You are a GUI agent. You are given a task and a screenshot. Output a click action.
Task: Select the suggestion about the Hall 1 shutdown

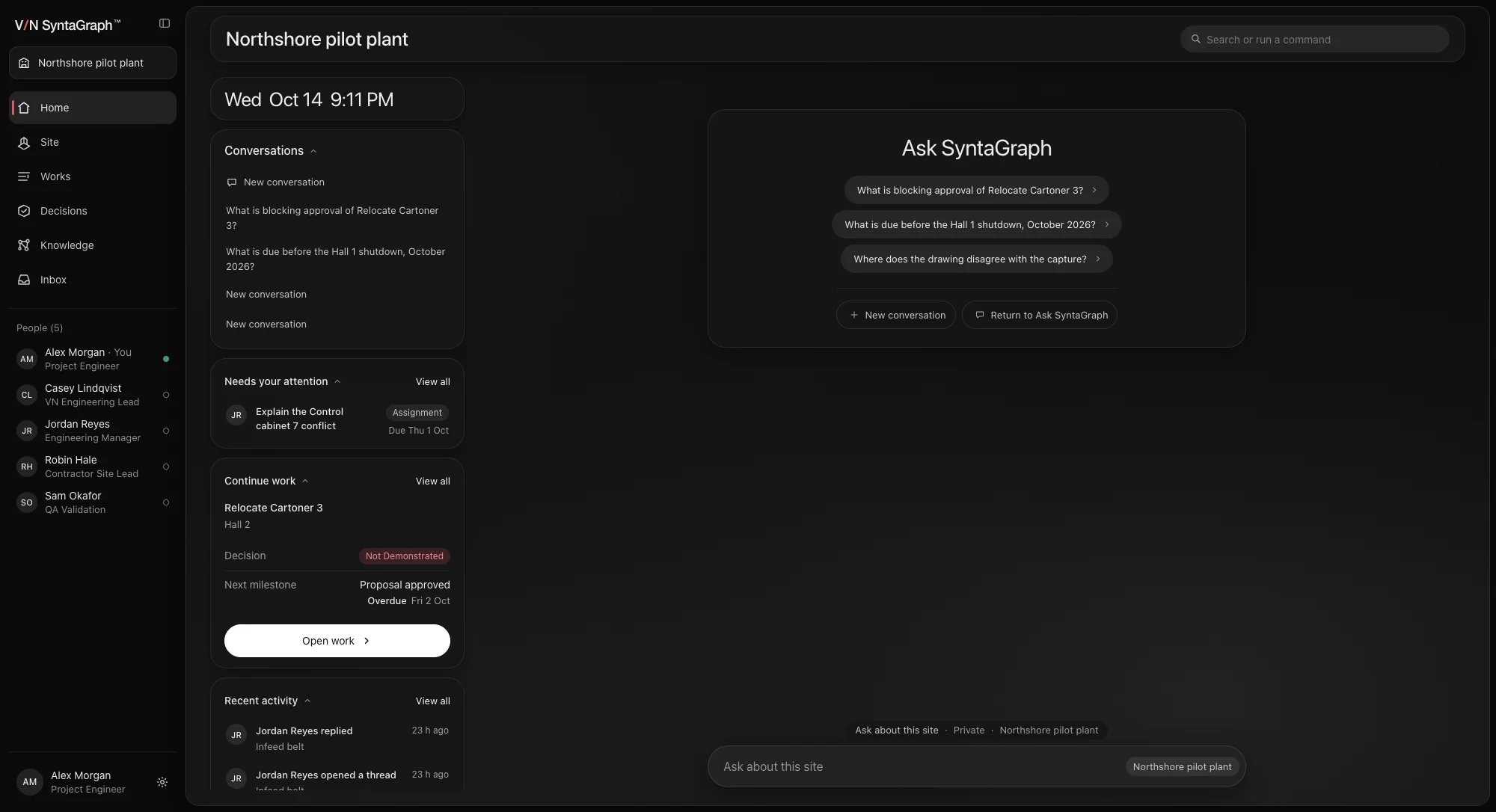click(x=977, y=224)
